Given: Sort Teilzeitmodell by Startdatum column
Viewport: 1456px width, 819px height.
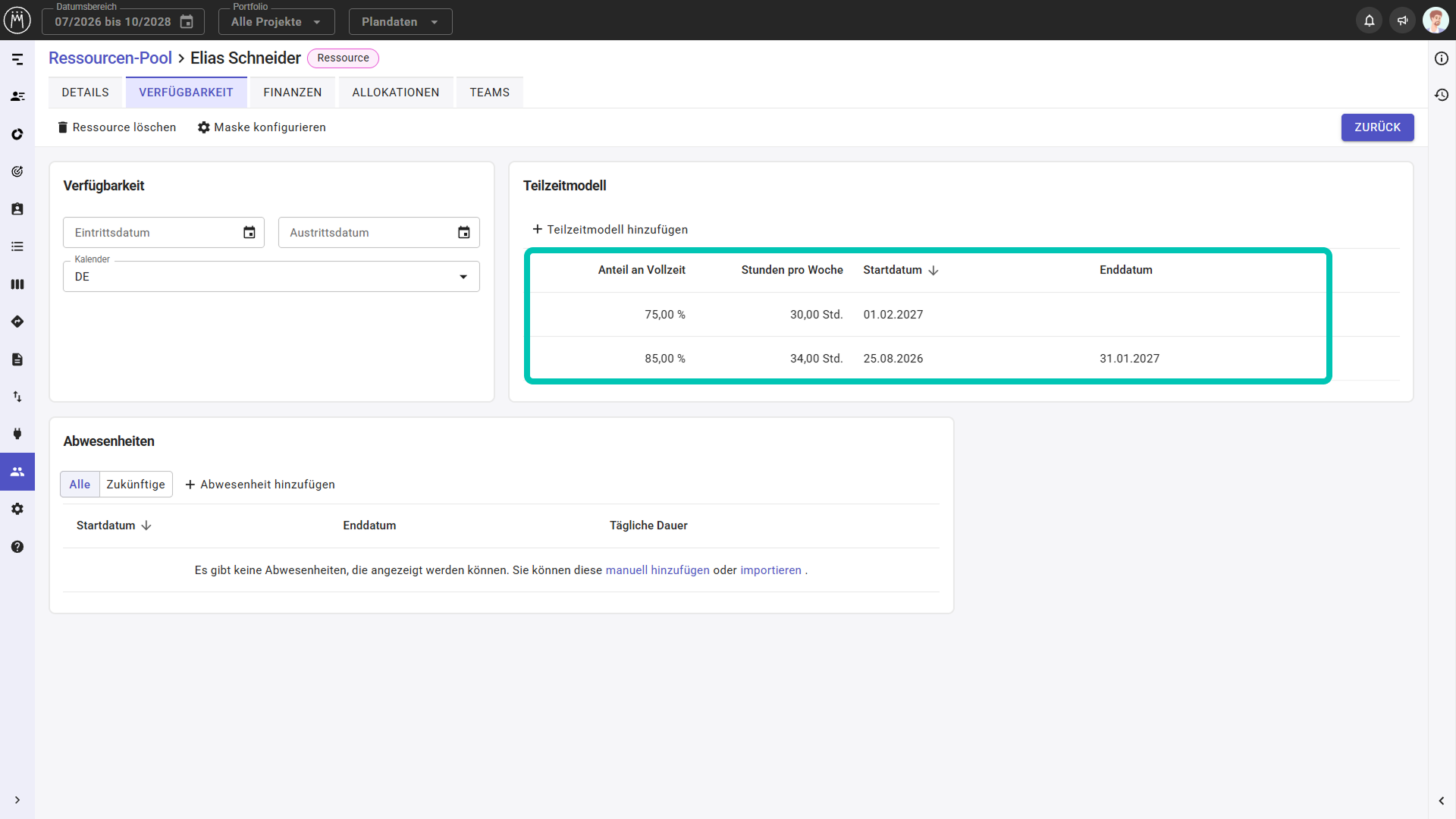Looking at the screenshot, I should (901, 270).
